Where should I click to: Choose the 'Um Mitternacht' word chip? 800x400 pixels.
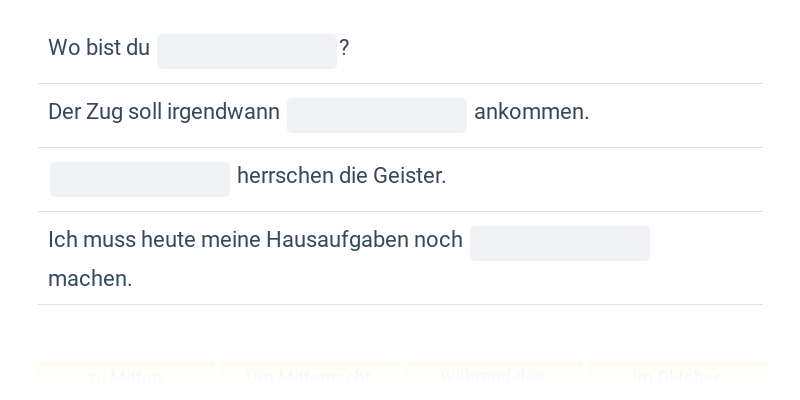[309, 378]
